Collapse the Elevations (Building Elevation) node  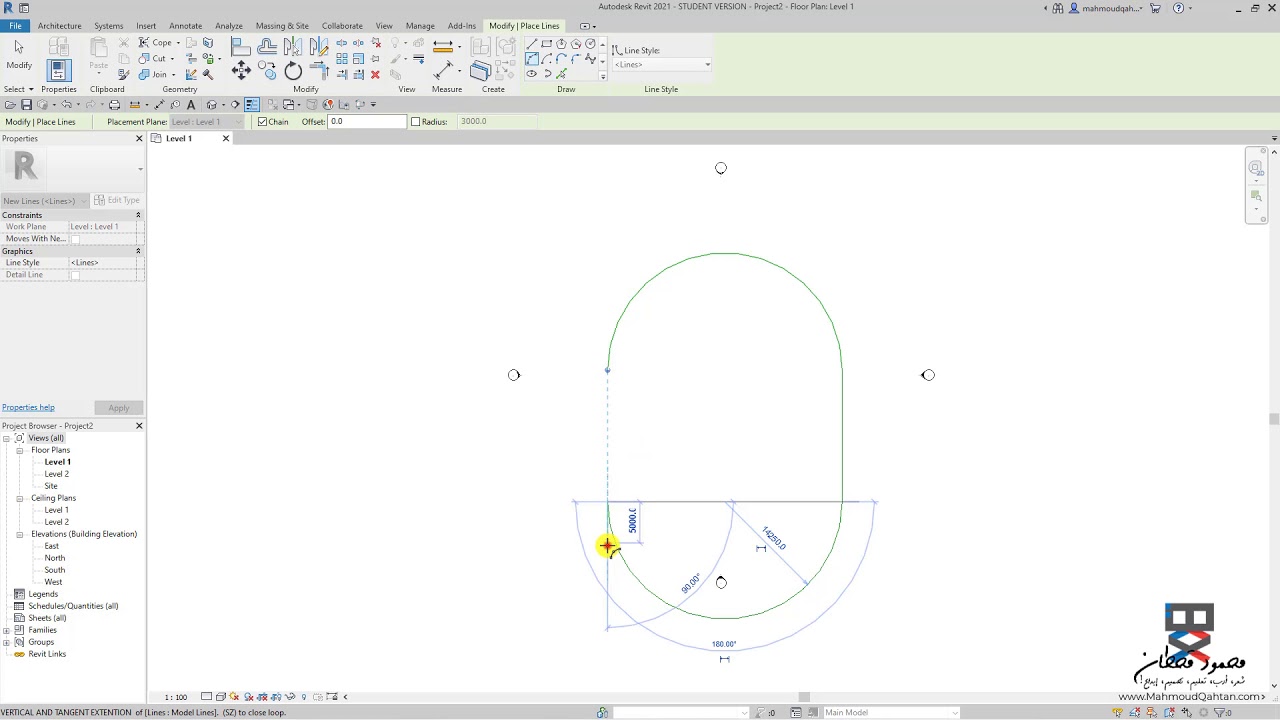point(19,535)
